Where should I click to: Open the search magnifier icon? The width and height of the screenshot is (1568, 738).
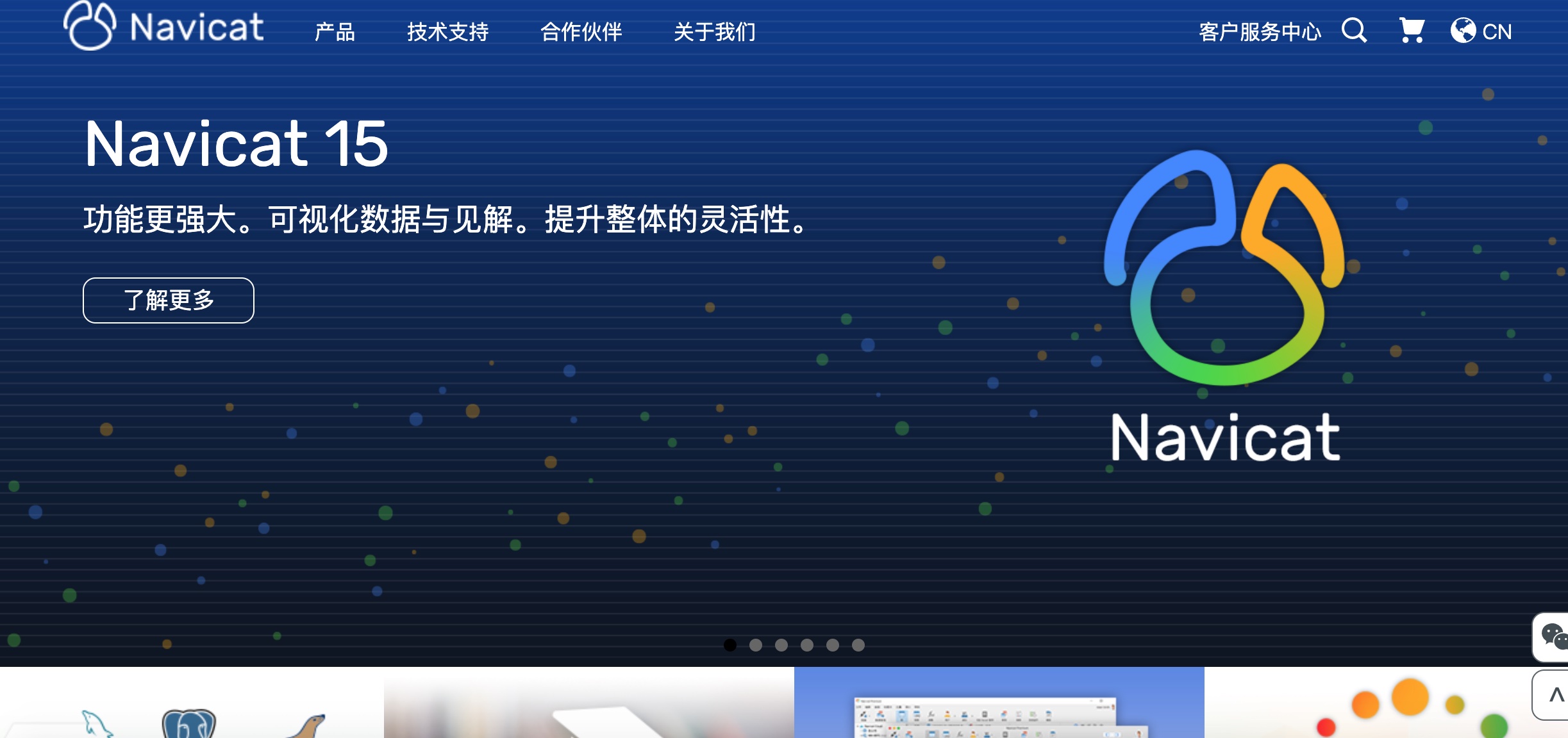pyautogui.click(x=1354, y=30)
